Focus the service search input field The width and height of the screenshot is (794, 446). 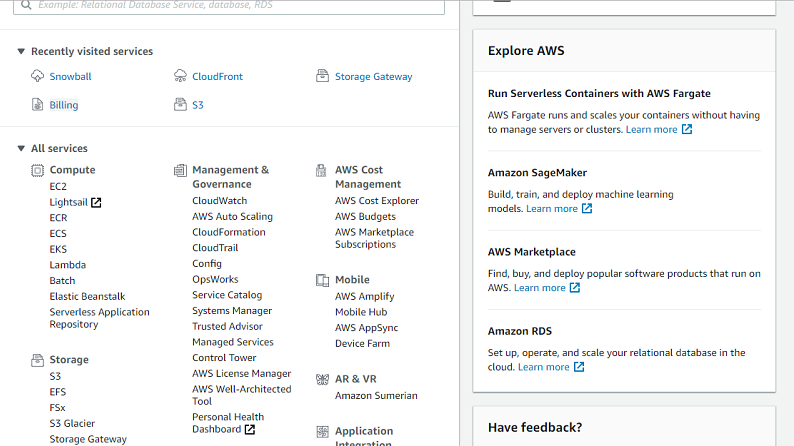tap(229, 6)
